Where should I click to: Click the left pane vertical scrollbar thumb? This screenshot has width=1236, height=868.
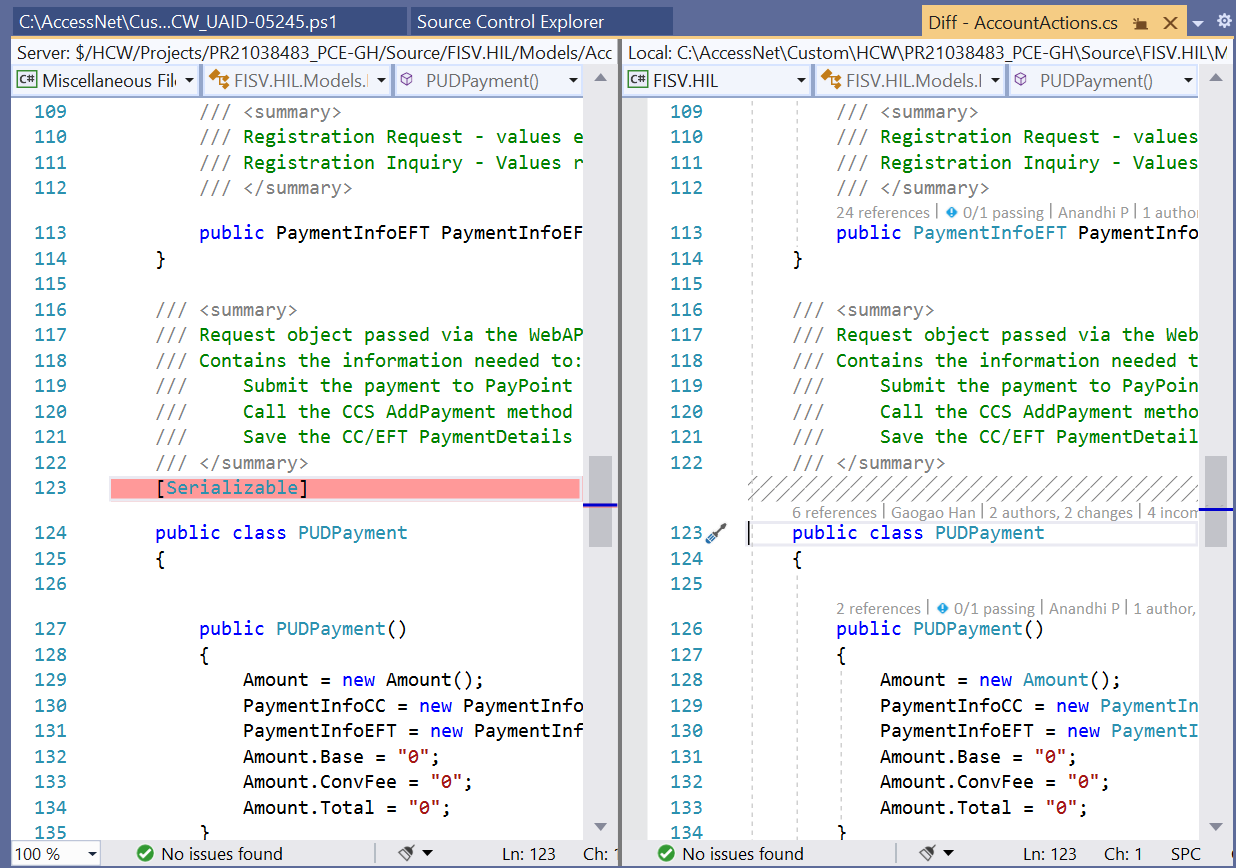pos(600,501)
